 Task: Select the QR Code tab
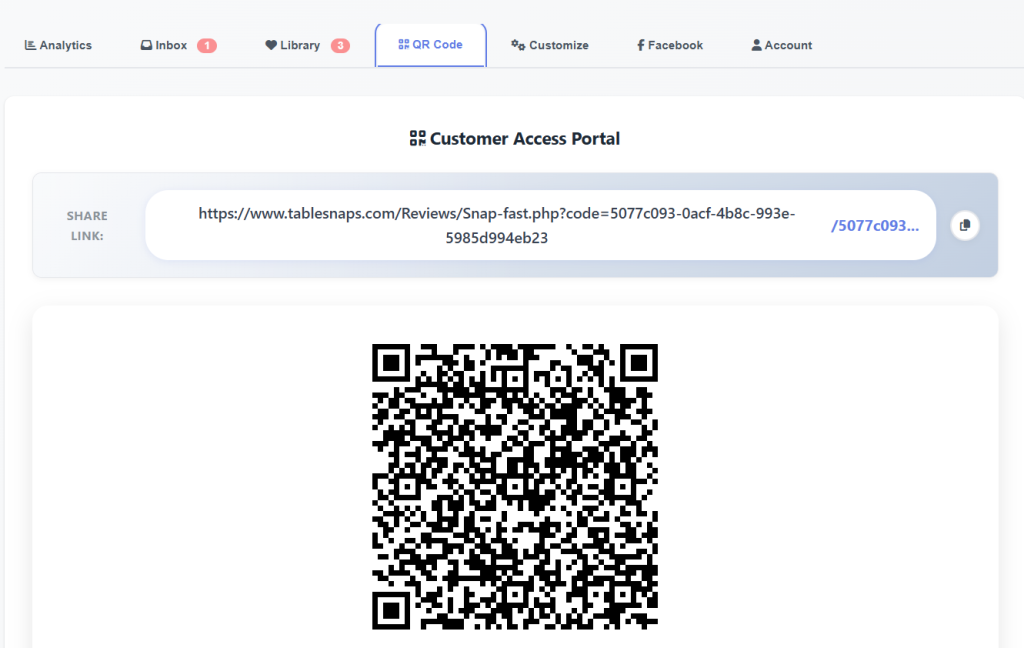(430, 44)
